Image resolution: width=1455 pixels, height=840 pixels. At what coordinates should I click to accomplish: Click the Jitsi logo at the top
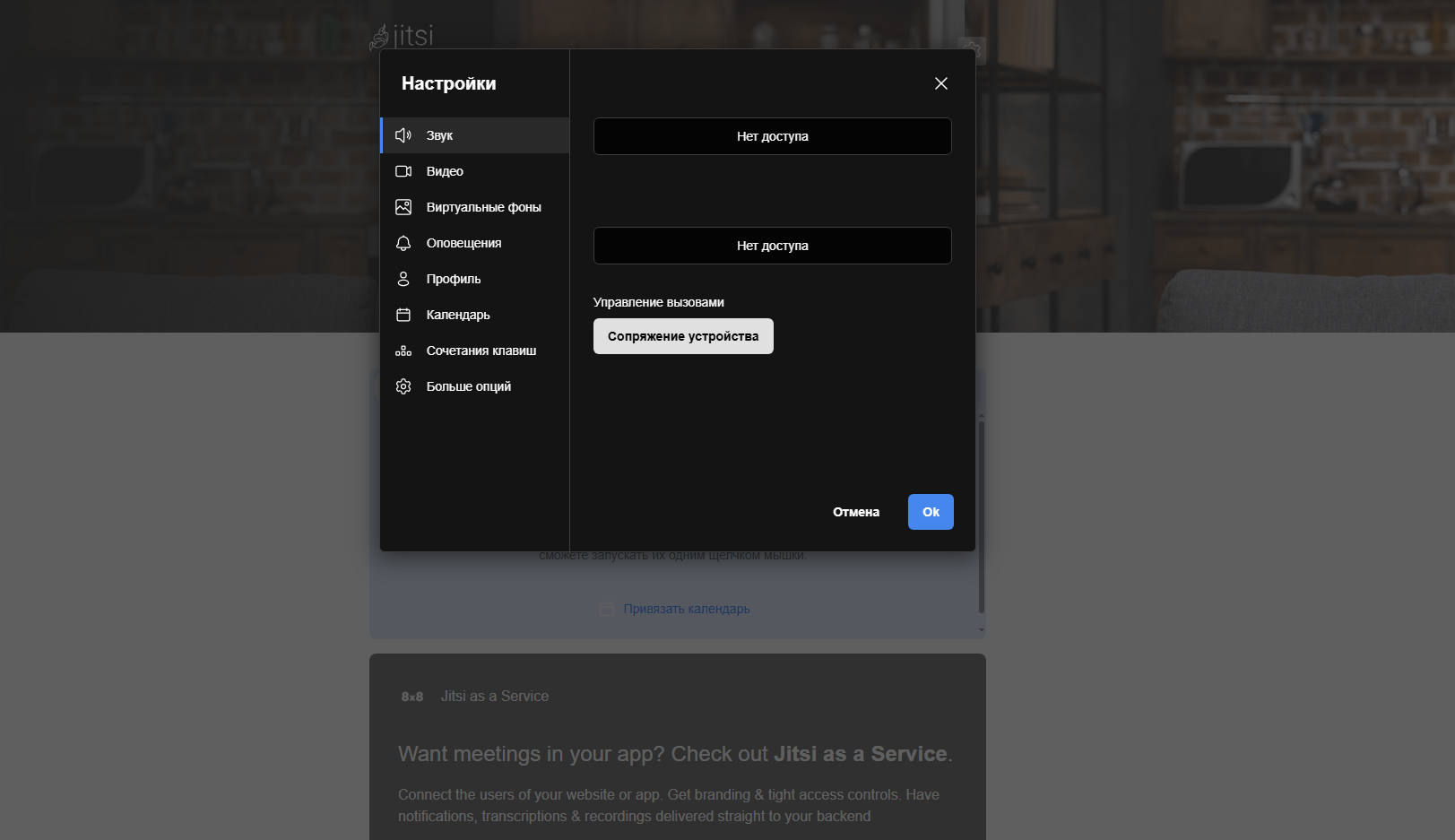tap(402, 36)
